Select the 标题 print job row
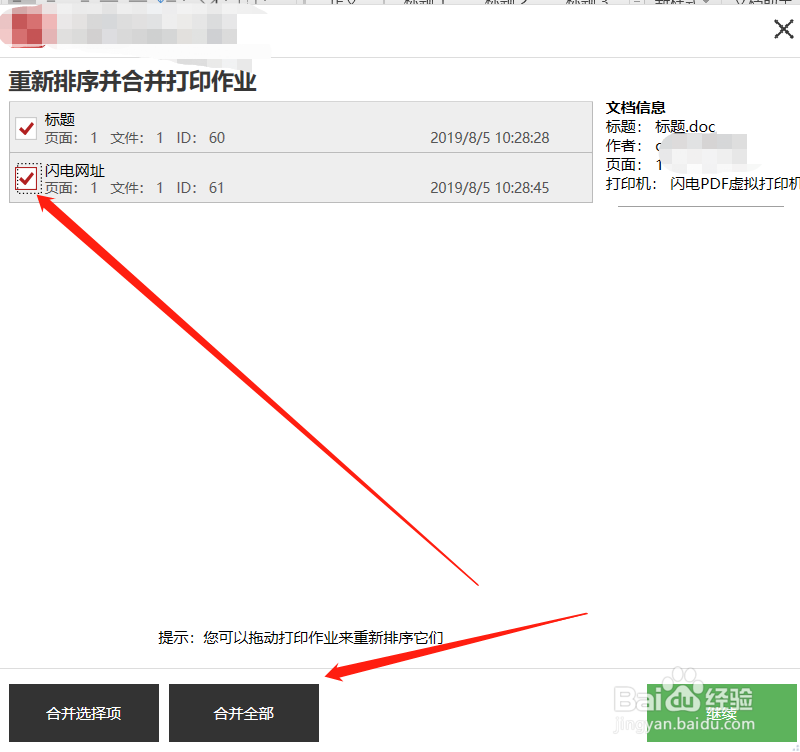The height and width of the screenshot is (752, 800). [301, 127]
